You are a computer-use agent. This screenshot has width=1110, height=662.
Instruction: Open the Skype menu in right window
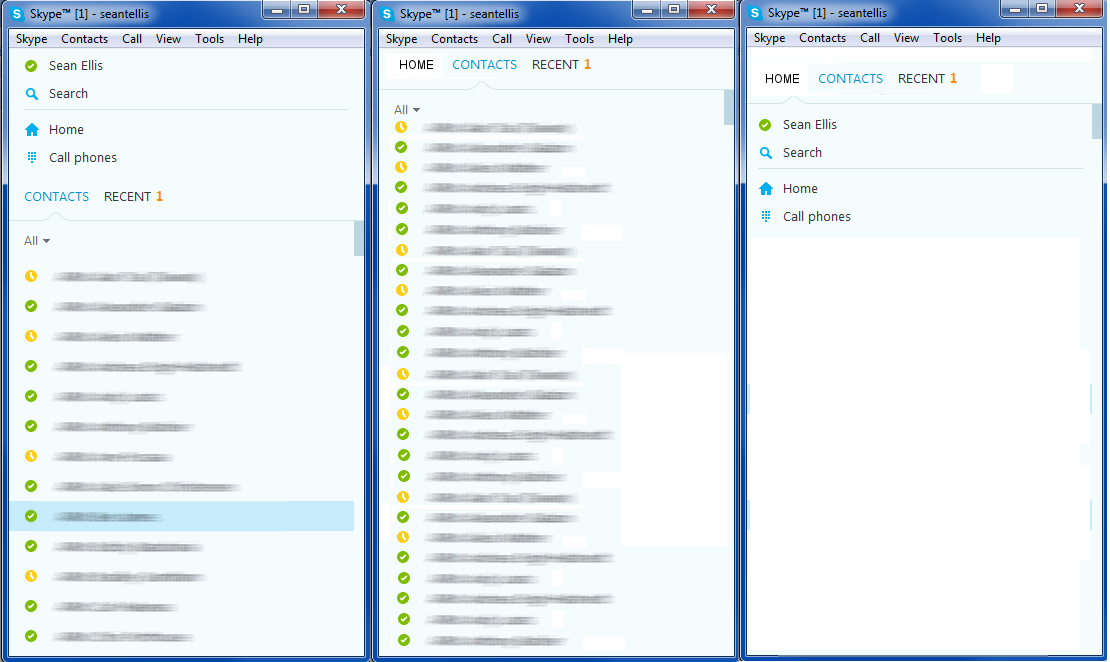click(x=769, y=38)
